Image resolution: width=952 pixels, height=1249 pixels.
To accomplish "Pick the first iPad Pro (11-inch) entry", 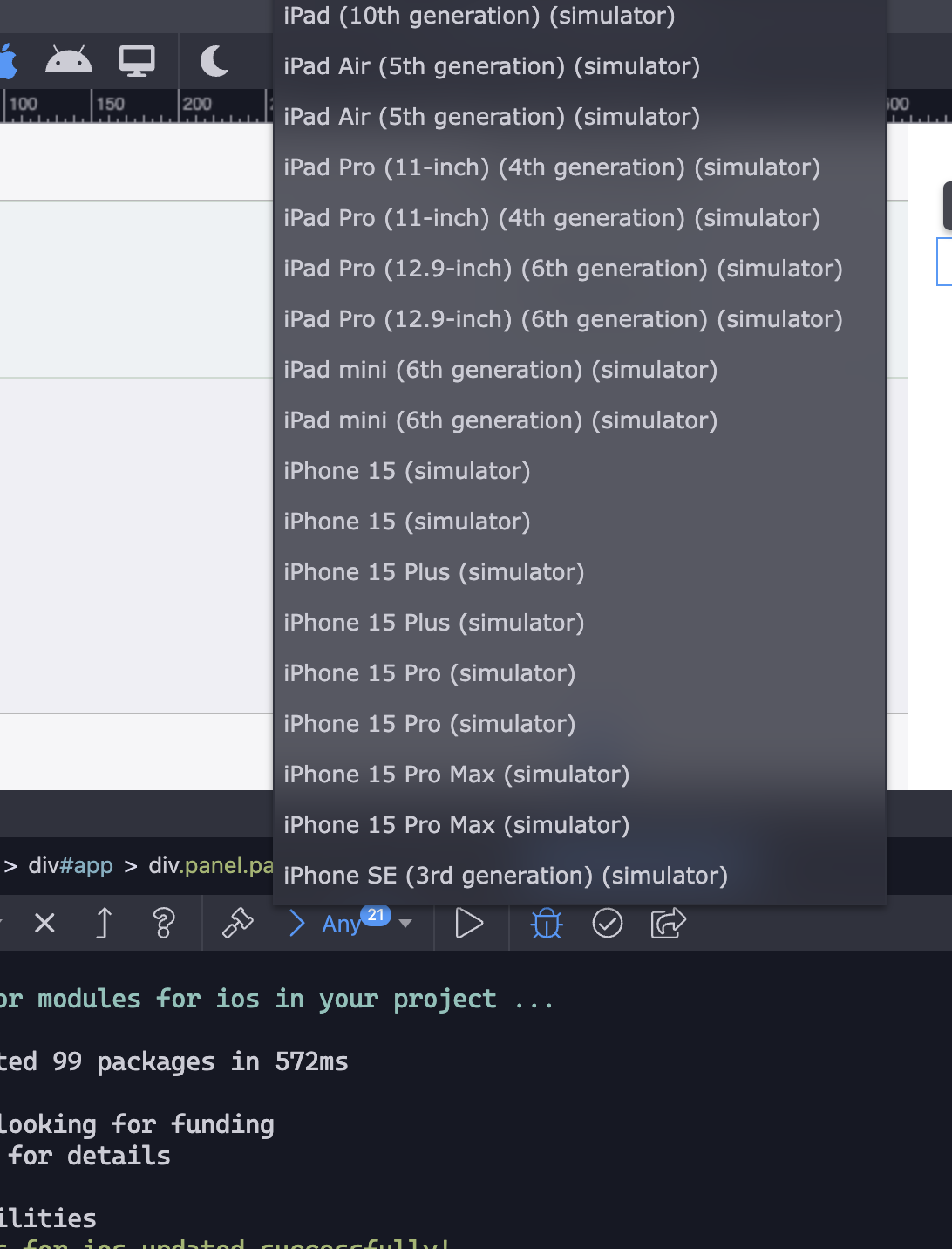I will pyautogui.click(x=580, y=167).
